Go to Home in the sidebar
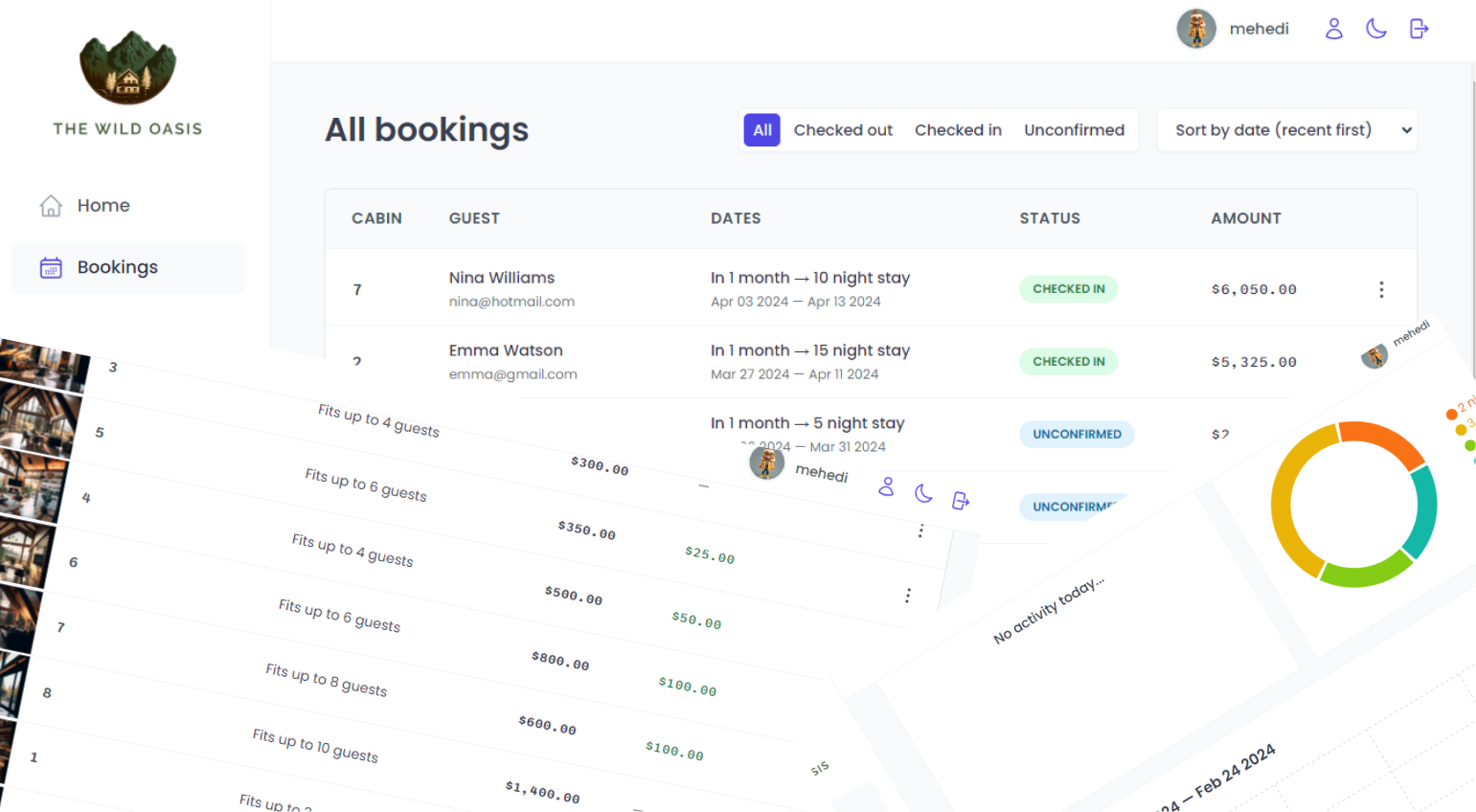Screen dimensions: 1476x812 click(103, 206)
